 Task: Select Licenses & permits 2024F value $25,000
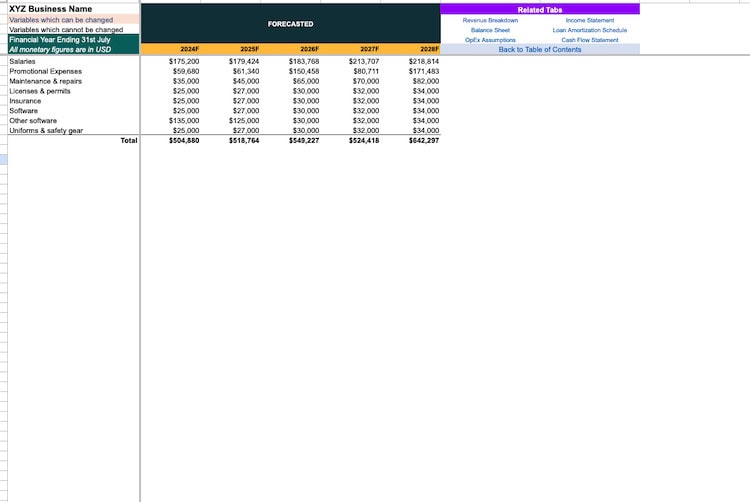click(186, 91)
